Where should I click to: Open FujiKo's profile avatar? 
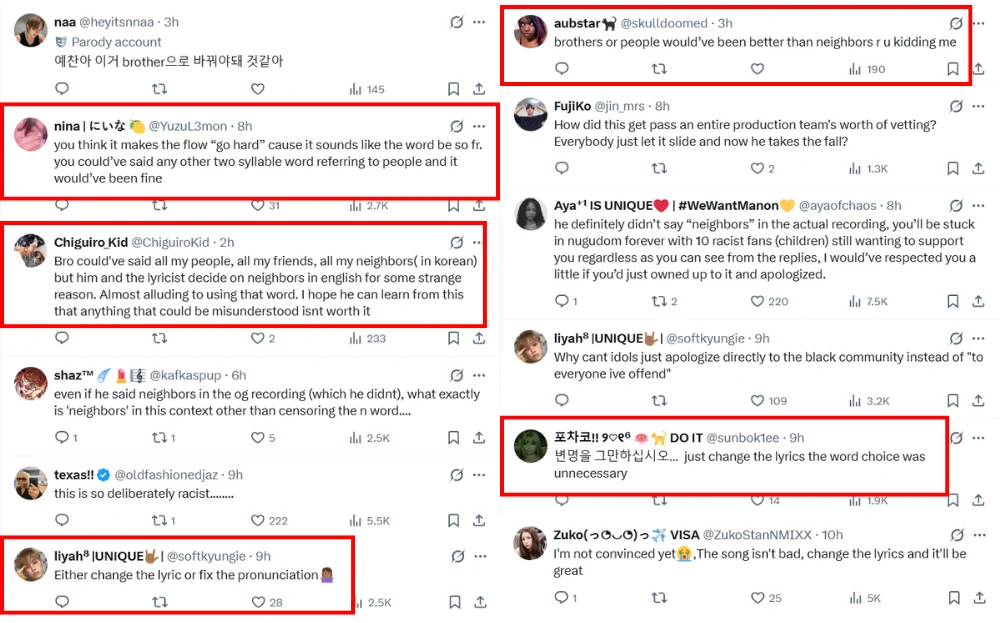530,115
